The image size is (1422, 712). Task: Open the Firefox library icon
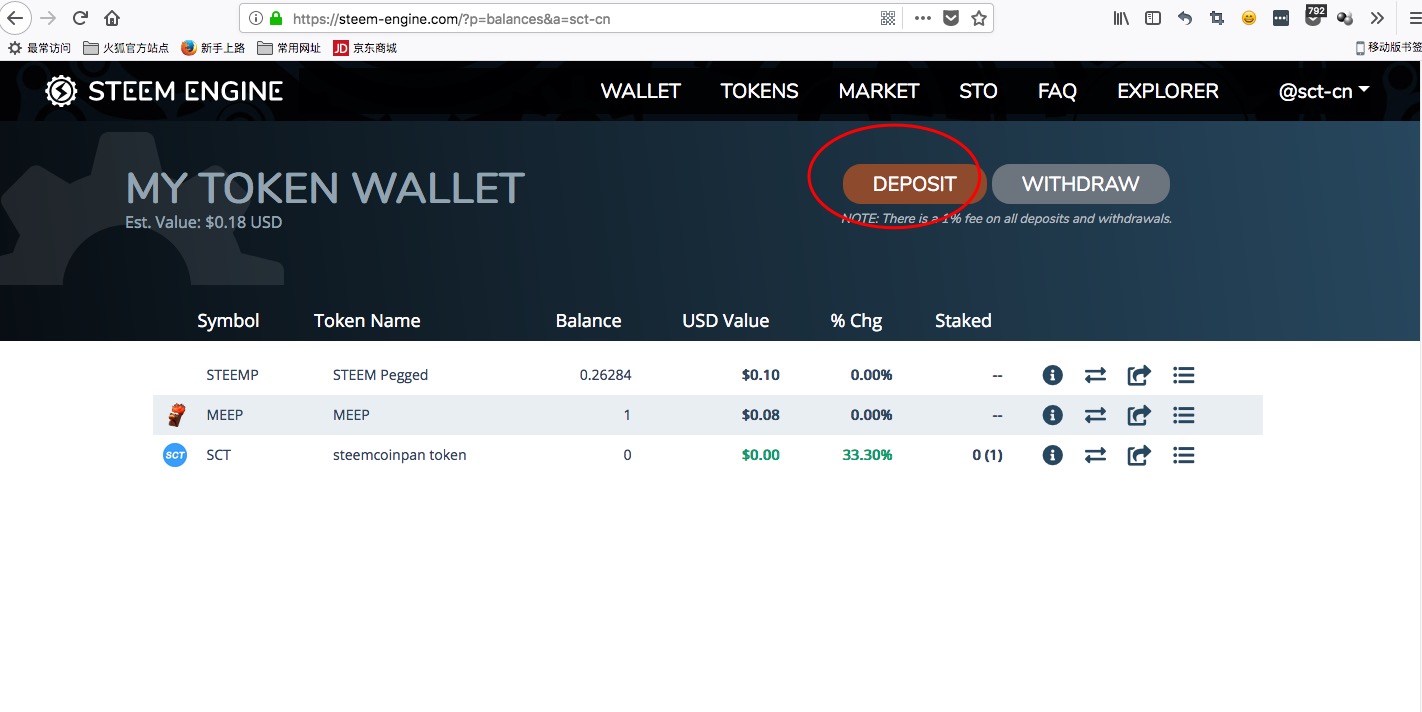[x=1122, y=18]
